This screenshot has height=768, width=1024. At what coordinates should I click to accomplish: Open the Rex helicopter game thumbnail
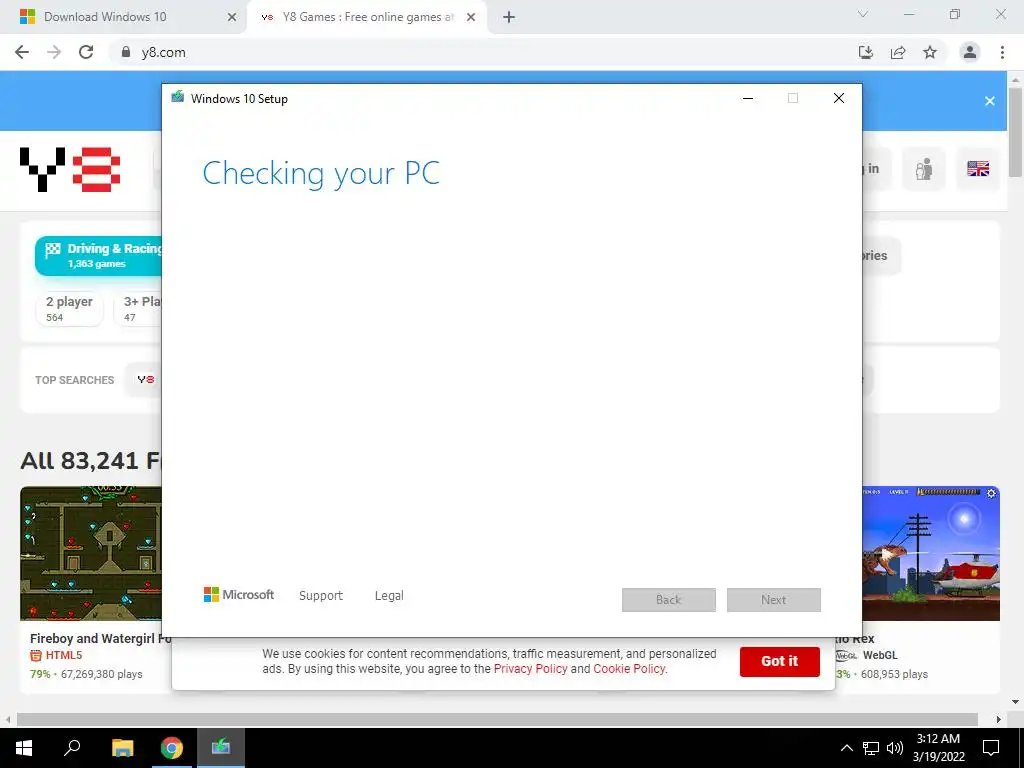[x=931, y=553]
